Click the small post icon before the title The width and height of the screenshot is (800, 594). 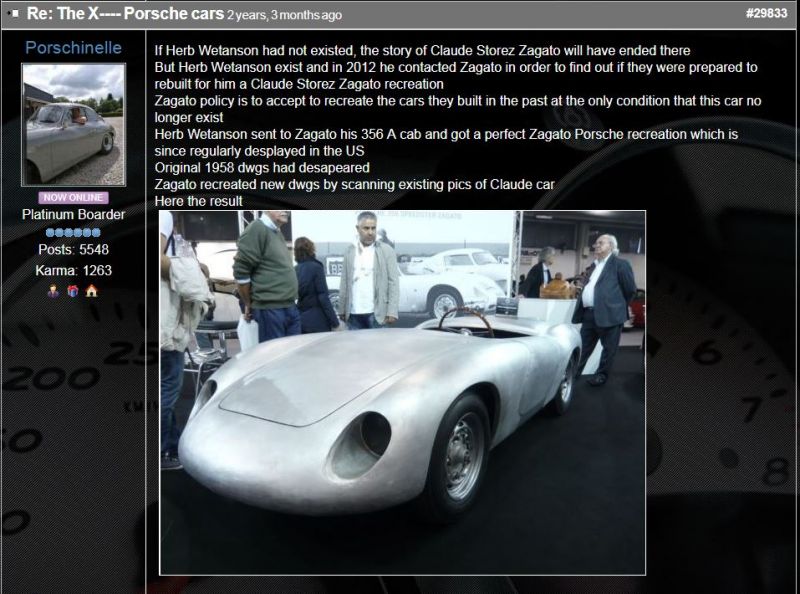point(14,14)
